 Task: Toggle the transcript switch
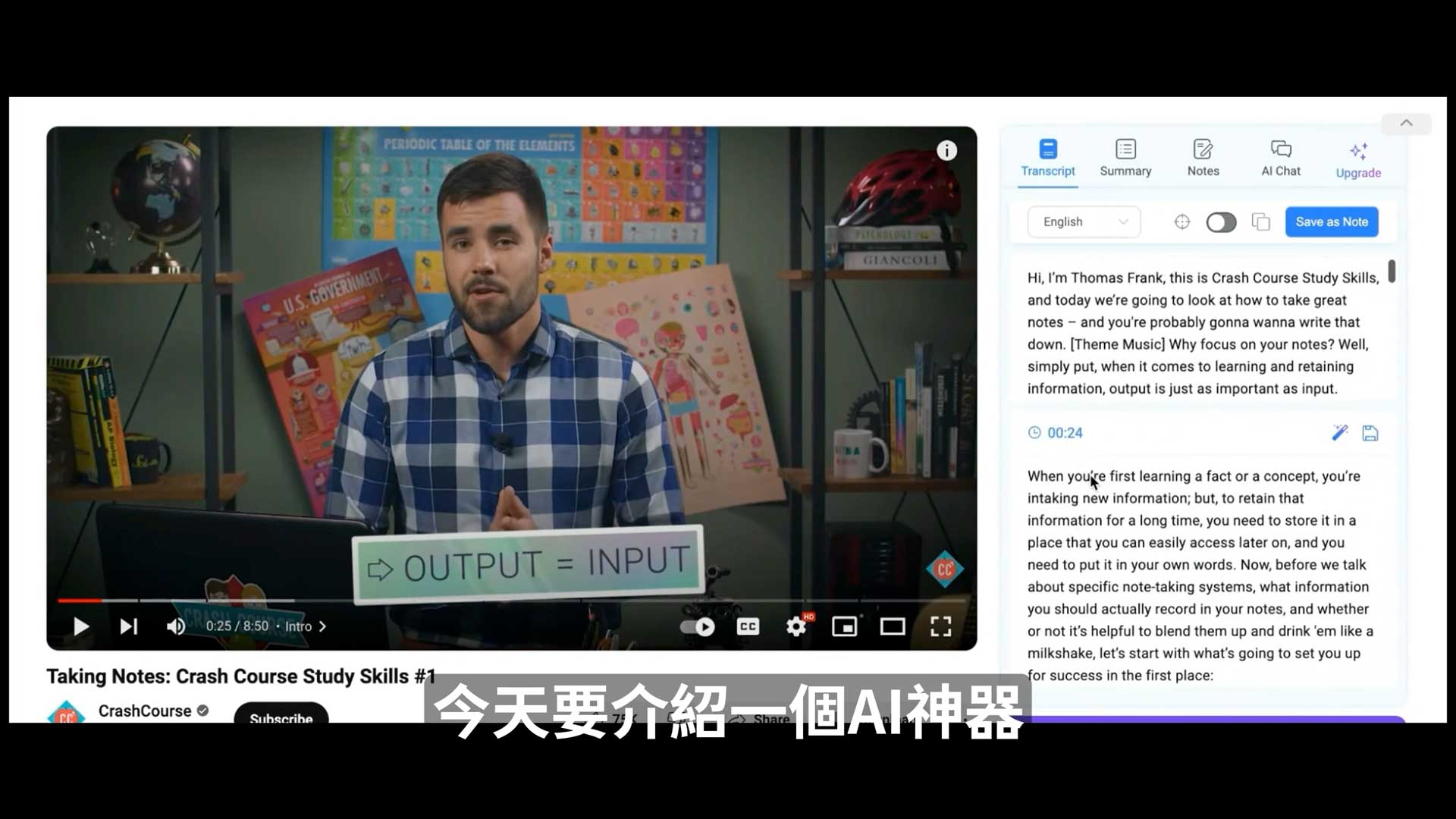coord(1221,222)
